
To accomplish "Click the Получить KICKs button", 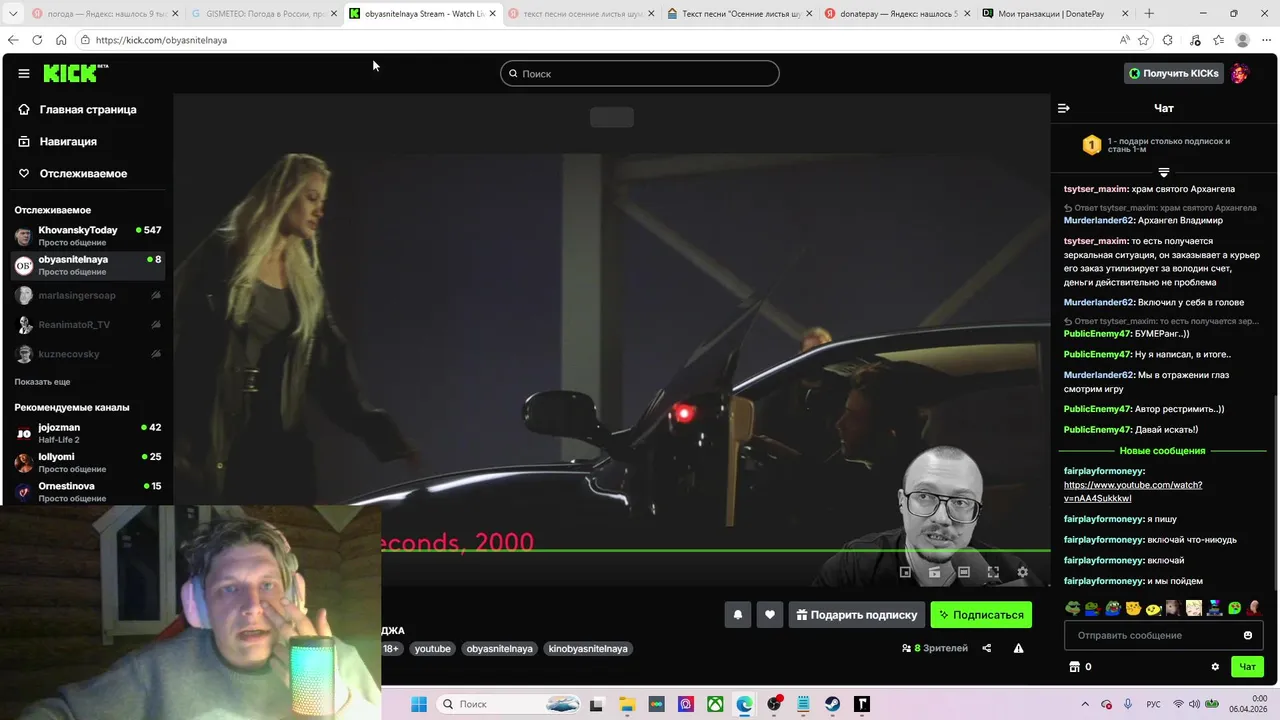I will (x=1174, y=73).
